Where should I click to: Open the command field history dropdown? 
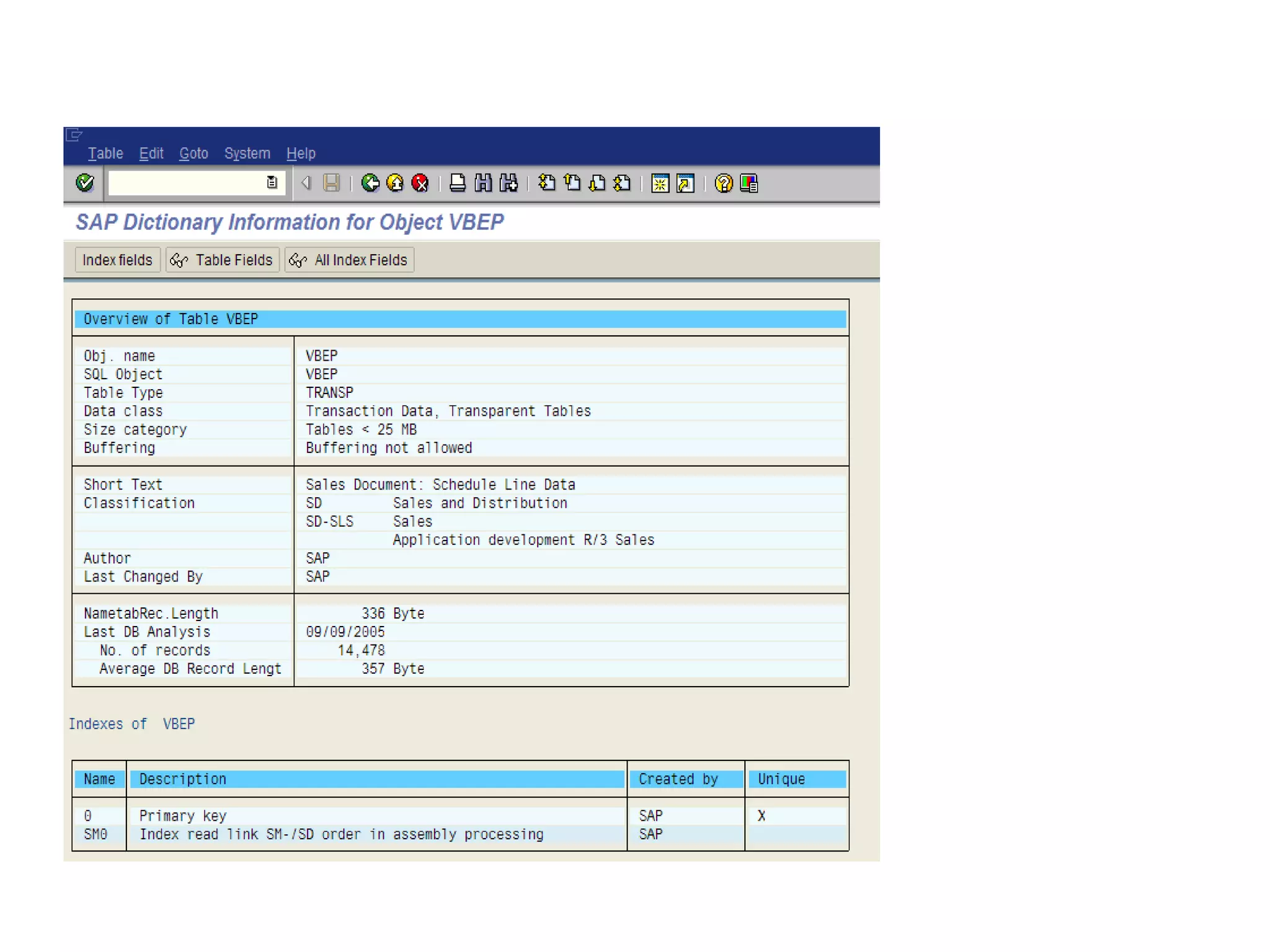(272, 182)
